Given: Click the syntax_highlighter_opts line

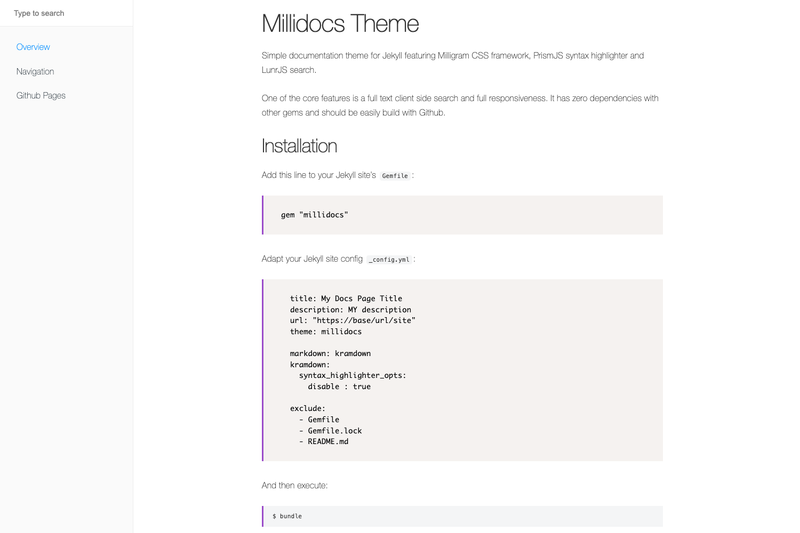Looking at the screenshot, I should [x=353, y=375].
